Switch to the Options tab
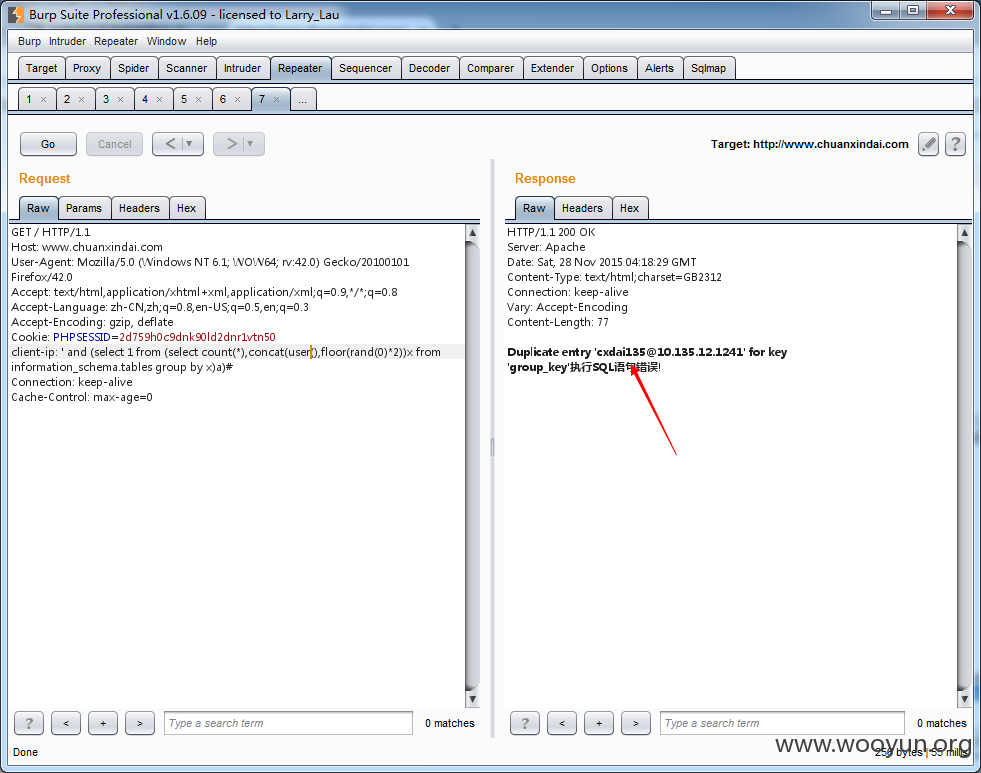The width and height of the screenshot is (981, 773). pyautogui.click(x=609, y=68)
